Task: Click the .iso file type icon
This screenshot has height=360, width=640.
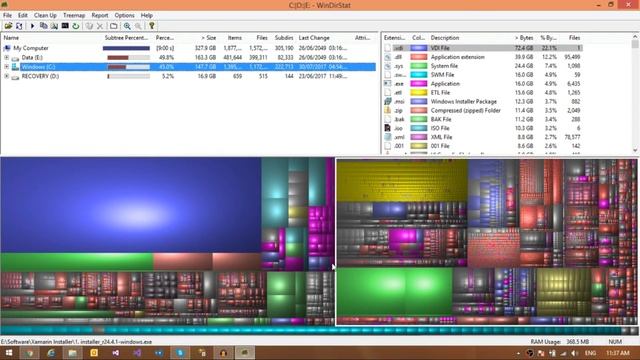Action: [388, 128]
